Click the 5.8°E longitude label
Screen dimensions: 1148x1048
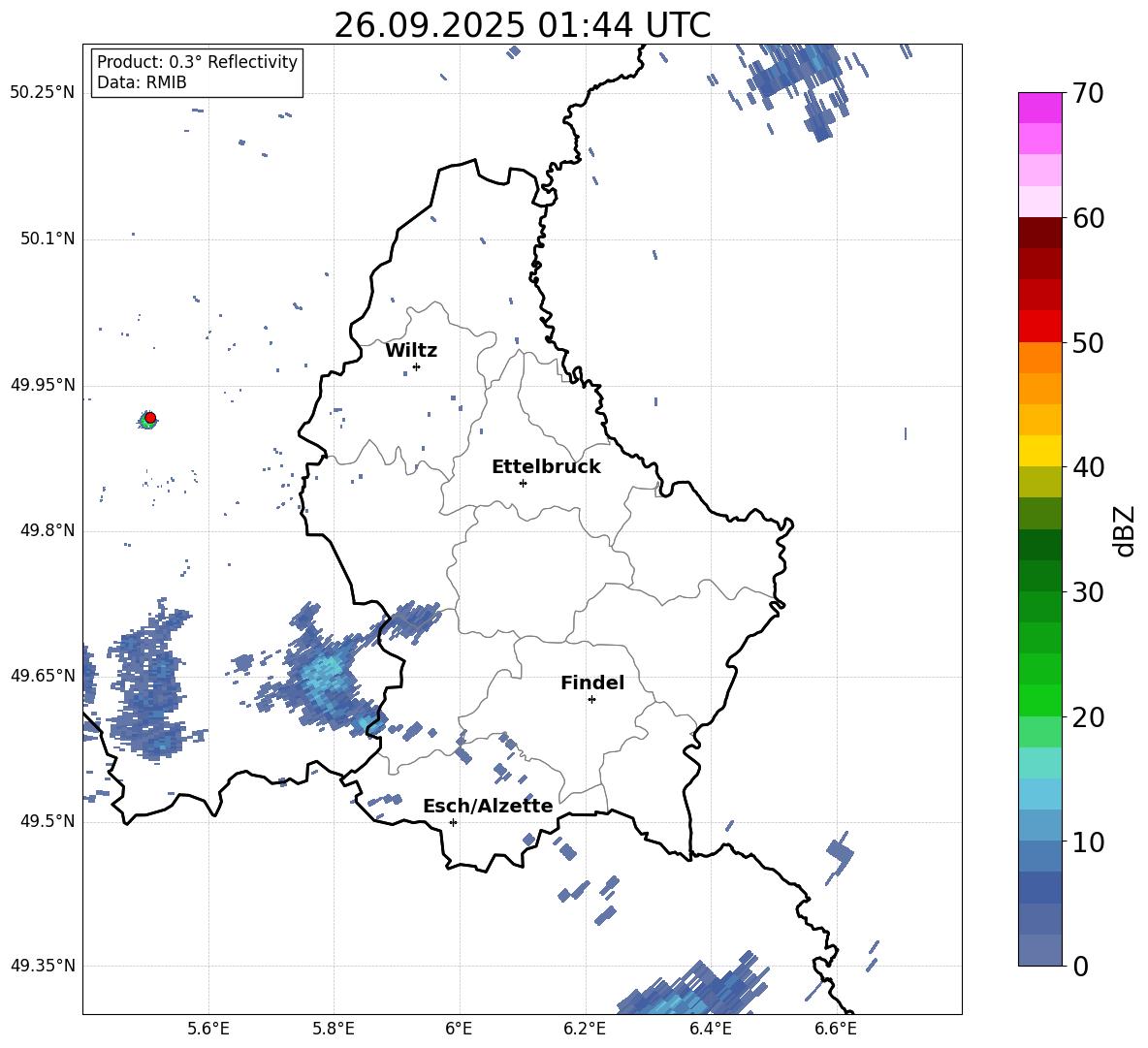point(334,1029)
